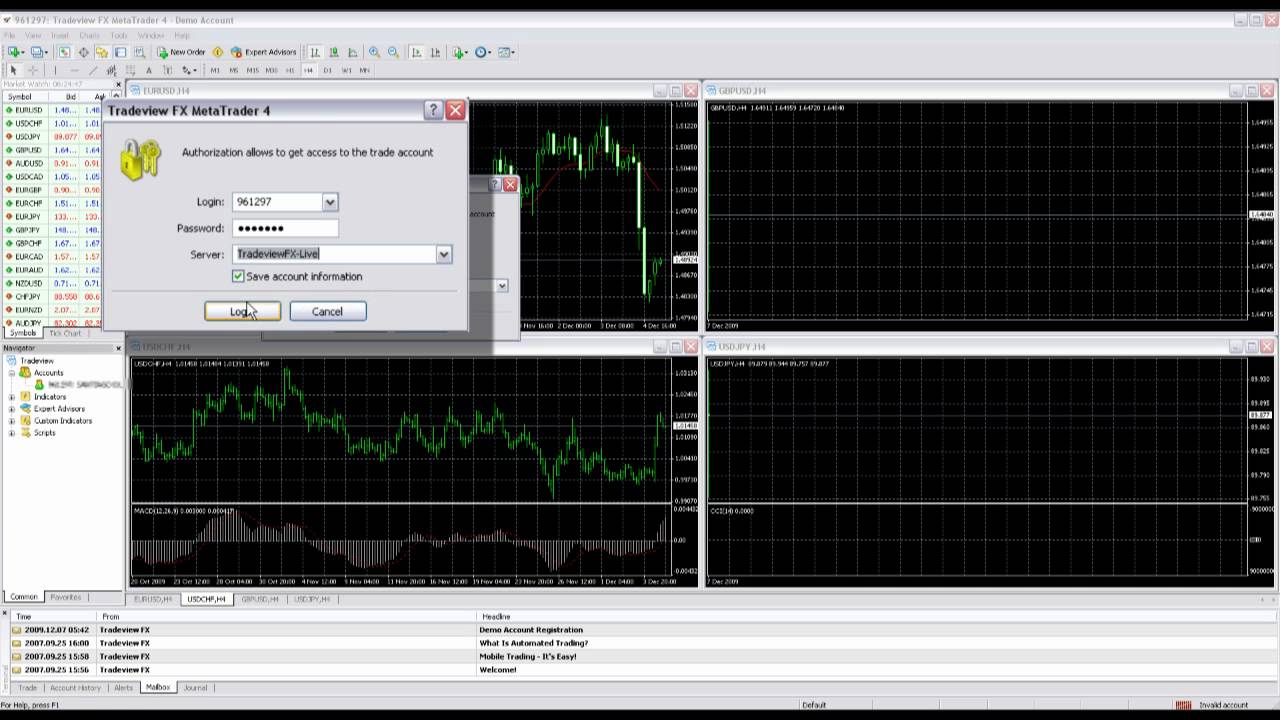Click the Zoom In magnifier icon
This screenshot has width=1280, height=720.
[374, 52]
